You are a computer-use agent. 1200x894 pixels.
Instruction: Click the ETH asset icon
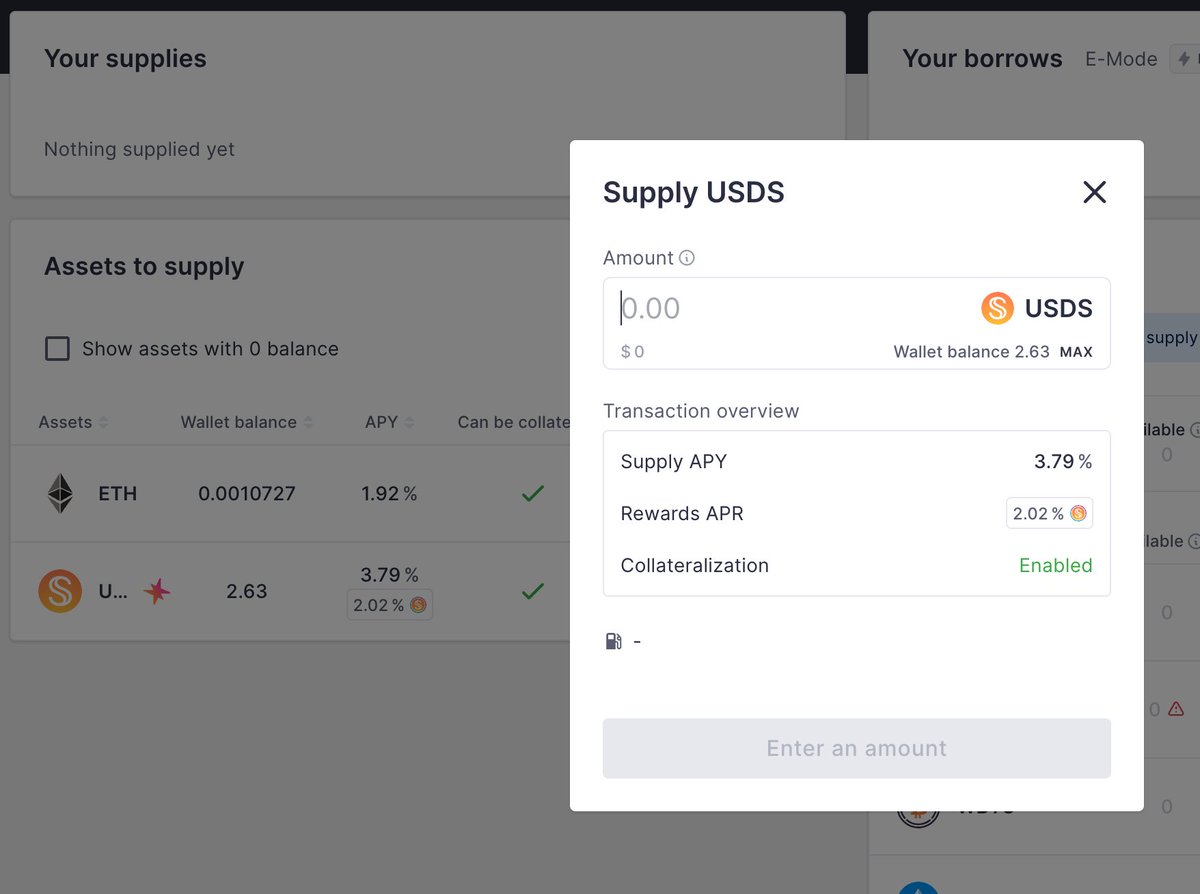point(60,494)
